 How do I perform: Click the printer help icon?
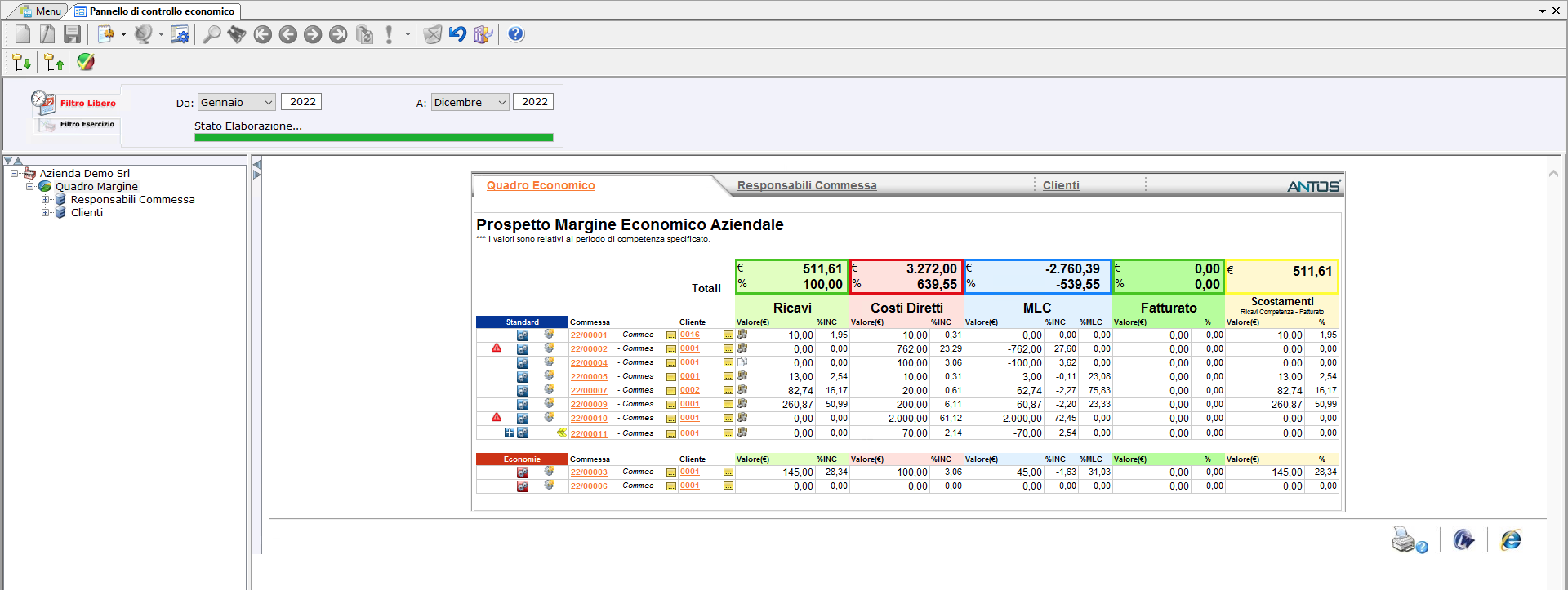pos(1409,540)
